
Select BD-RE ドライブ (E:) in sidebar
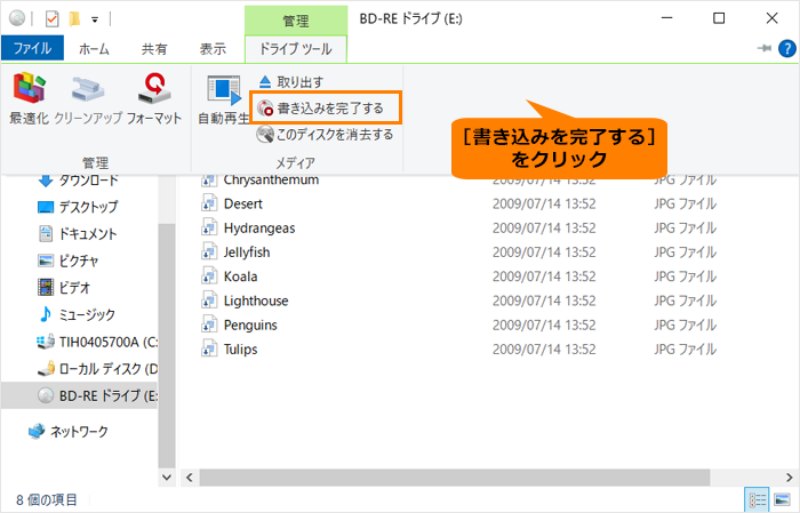(x=80, y=395)
